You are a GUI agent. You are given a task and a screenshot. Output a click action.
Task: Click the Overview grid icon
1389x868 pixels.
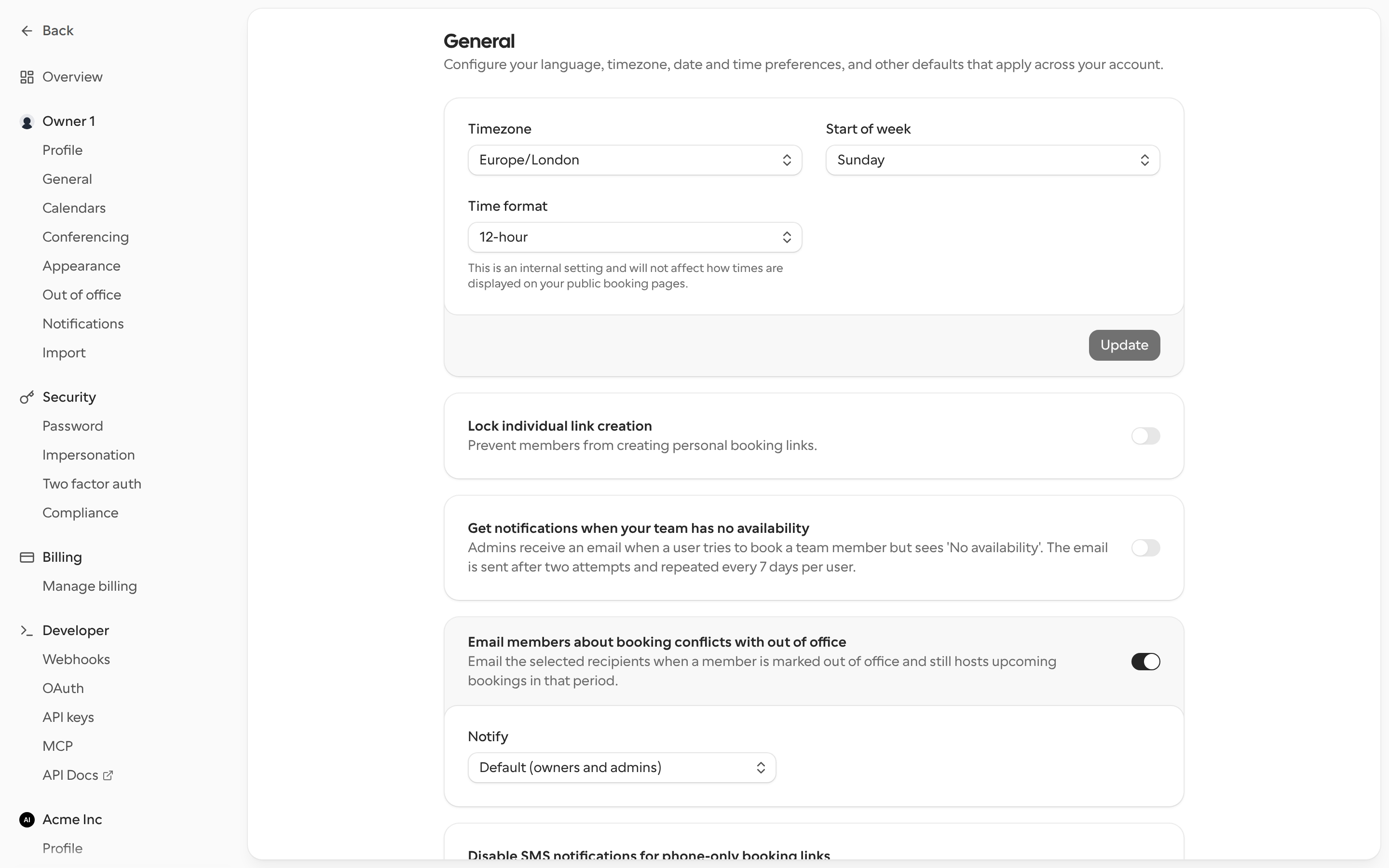point(27,77)
